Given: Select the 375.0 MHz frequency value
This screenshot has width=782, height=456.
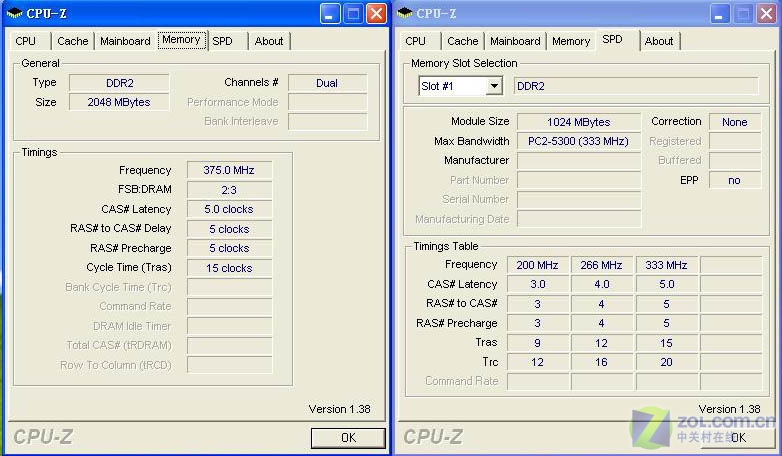Looking at the screenshot, I should tap(229, 170).
